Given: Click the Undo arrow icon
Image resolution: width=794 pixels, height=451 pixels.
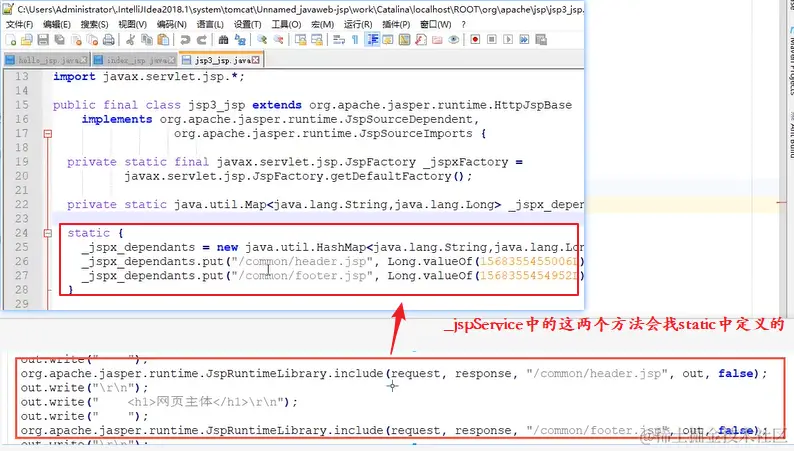Looking at the screenshot, I should (185, 39).
